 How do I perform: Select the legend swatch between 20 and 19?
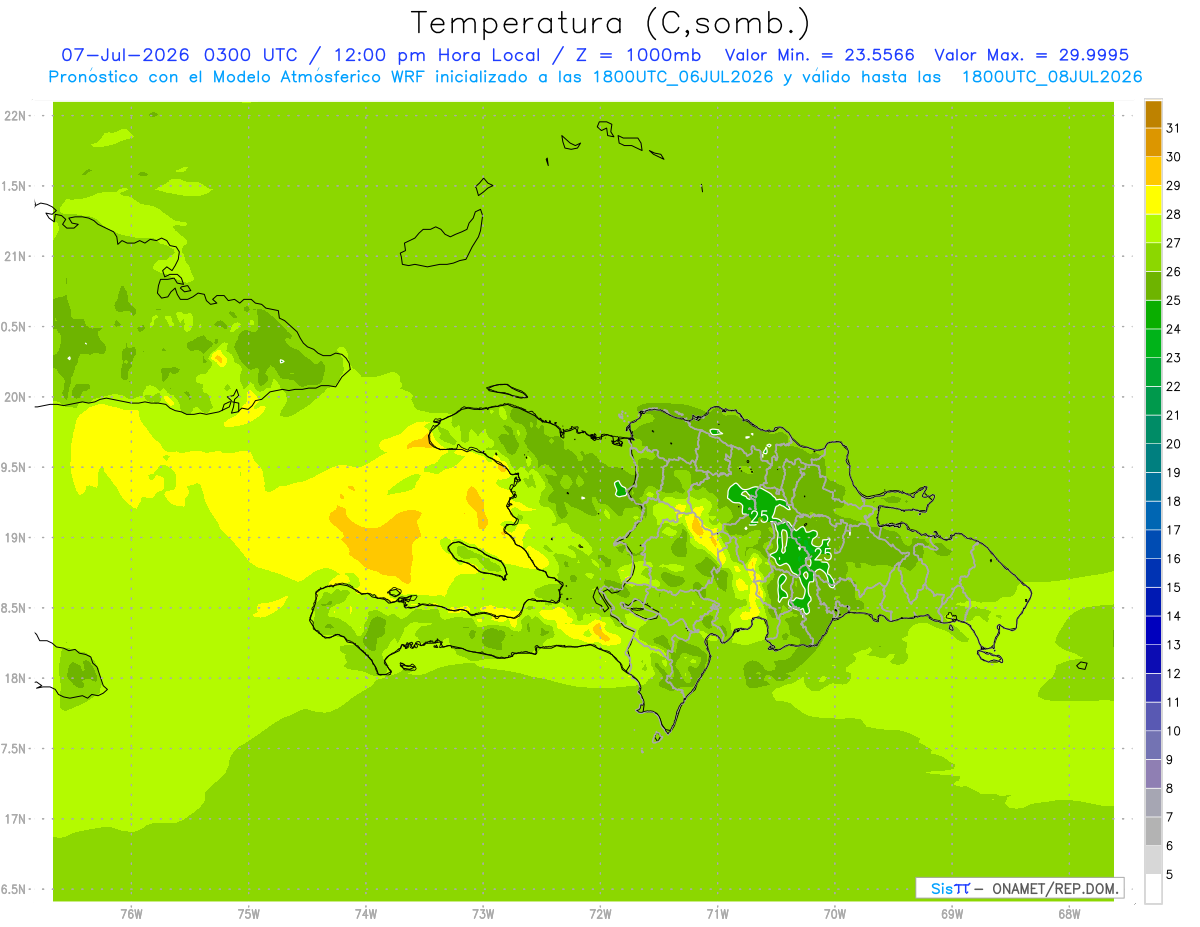(x=1153, y=458)
